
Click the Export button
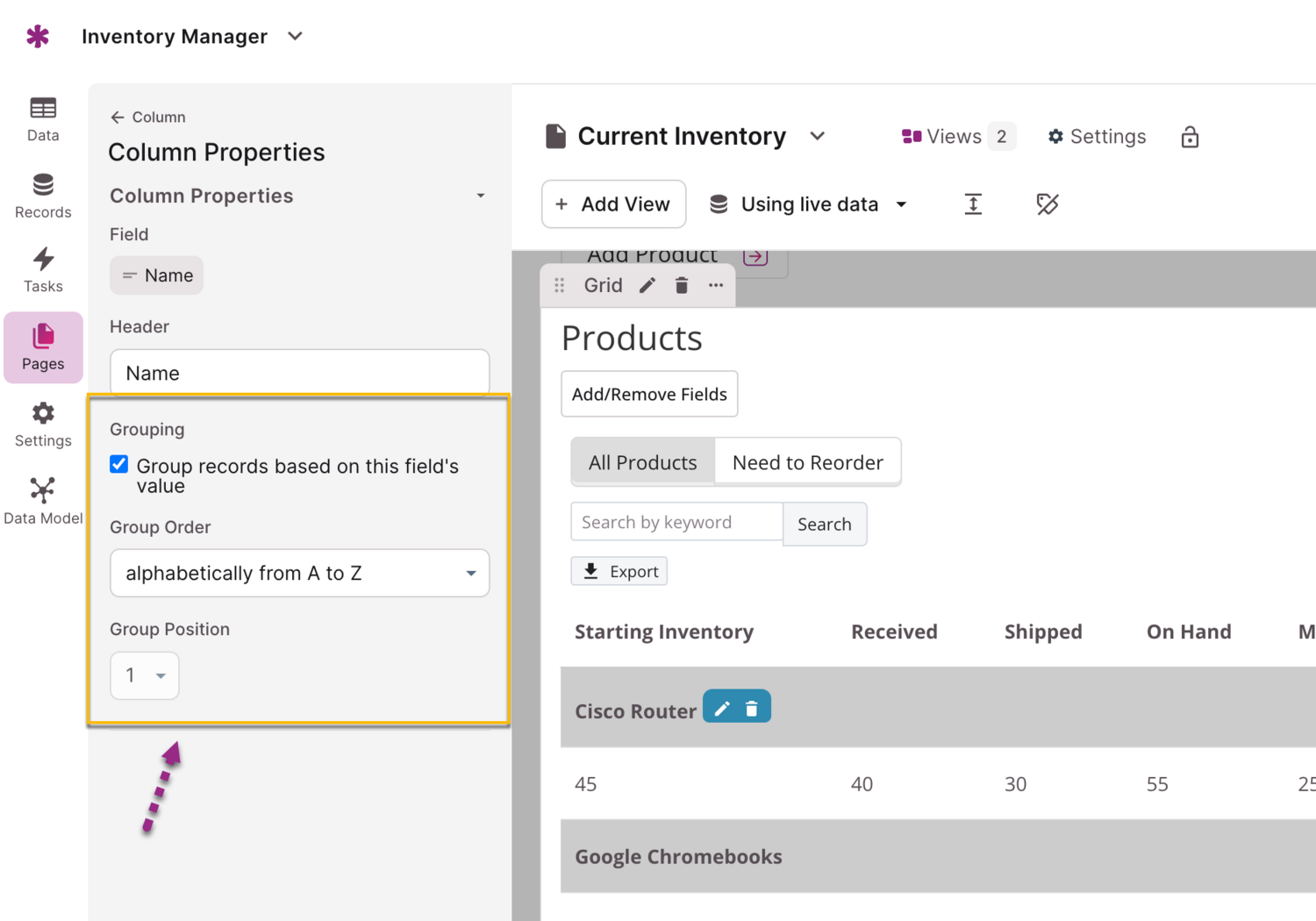pyautogui.click(x=619, y=572)
